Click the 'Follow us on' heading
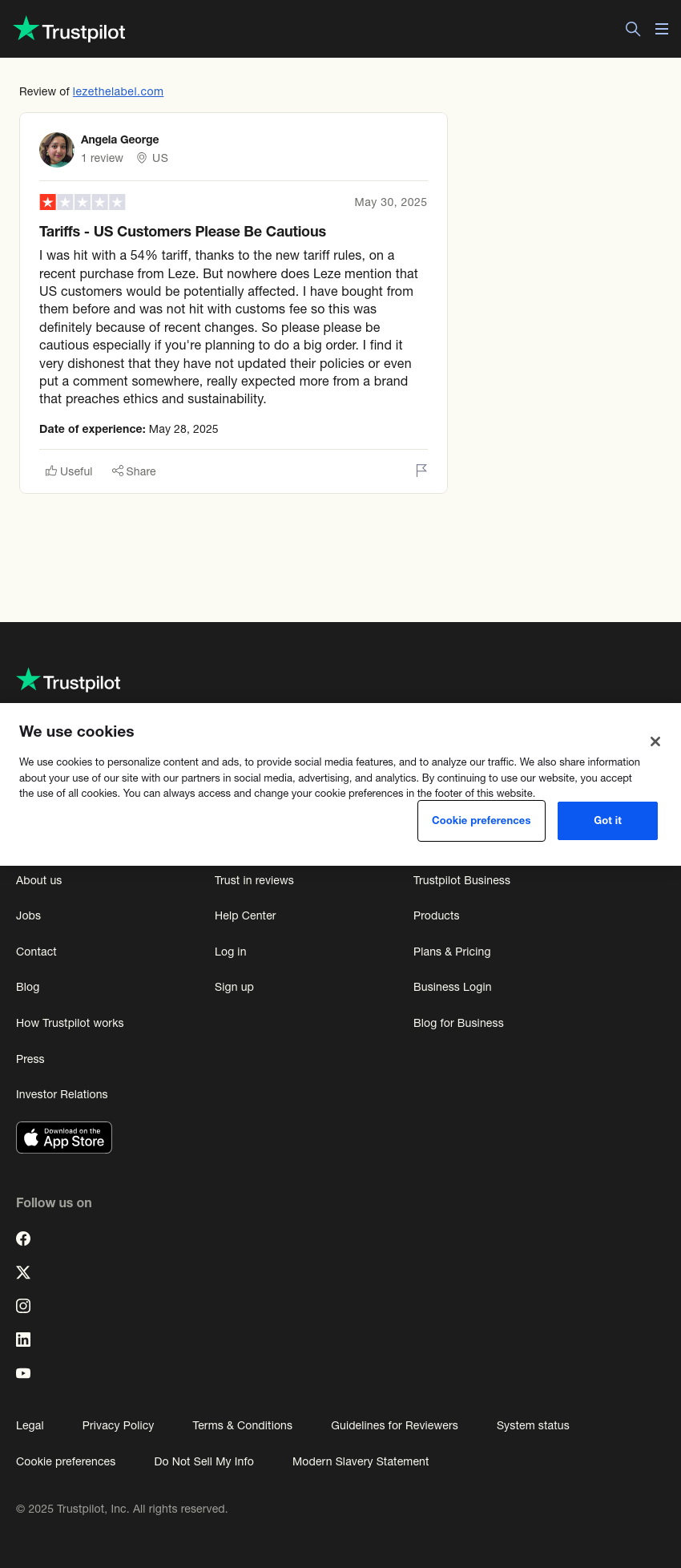 54,1202
